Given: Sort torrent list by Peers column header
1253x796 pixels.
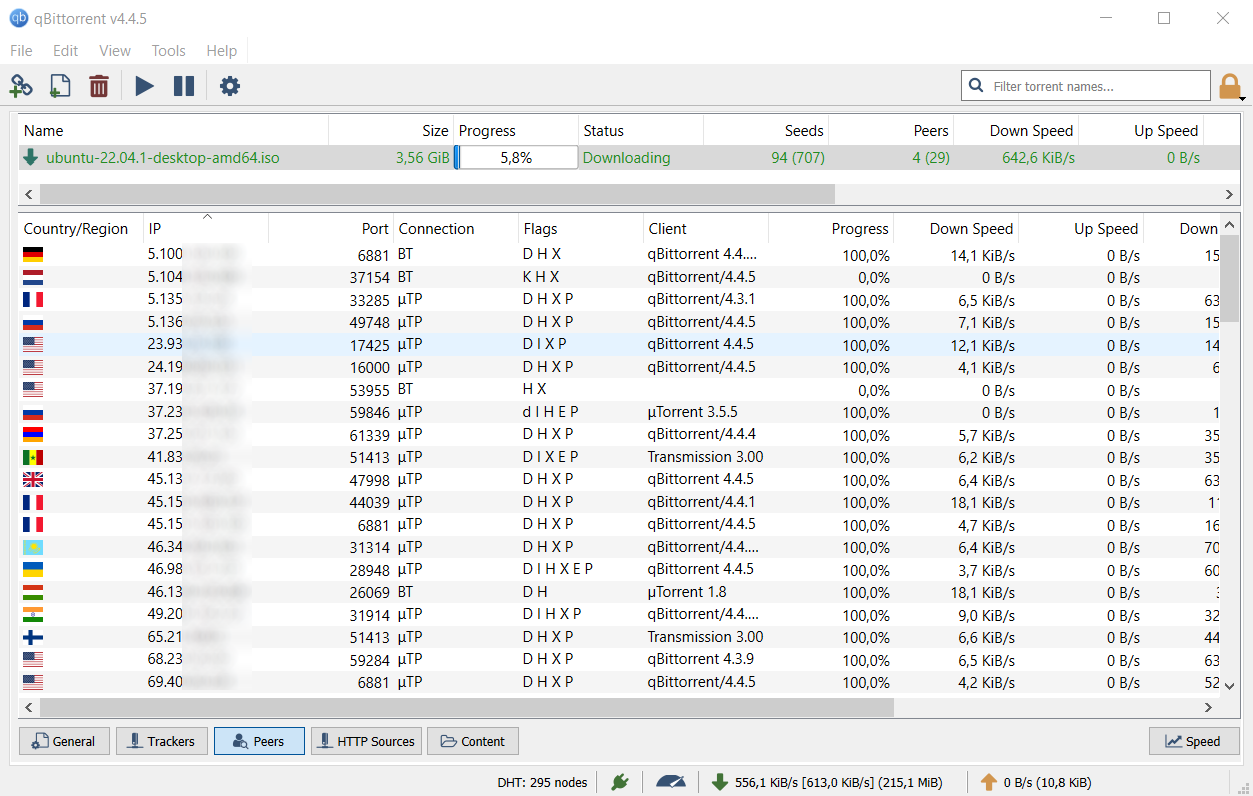Looking at the screenshot, I should 891,130.
